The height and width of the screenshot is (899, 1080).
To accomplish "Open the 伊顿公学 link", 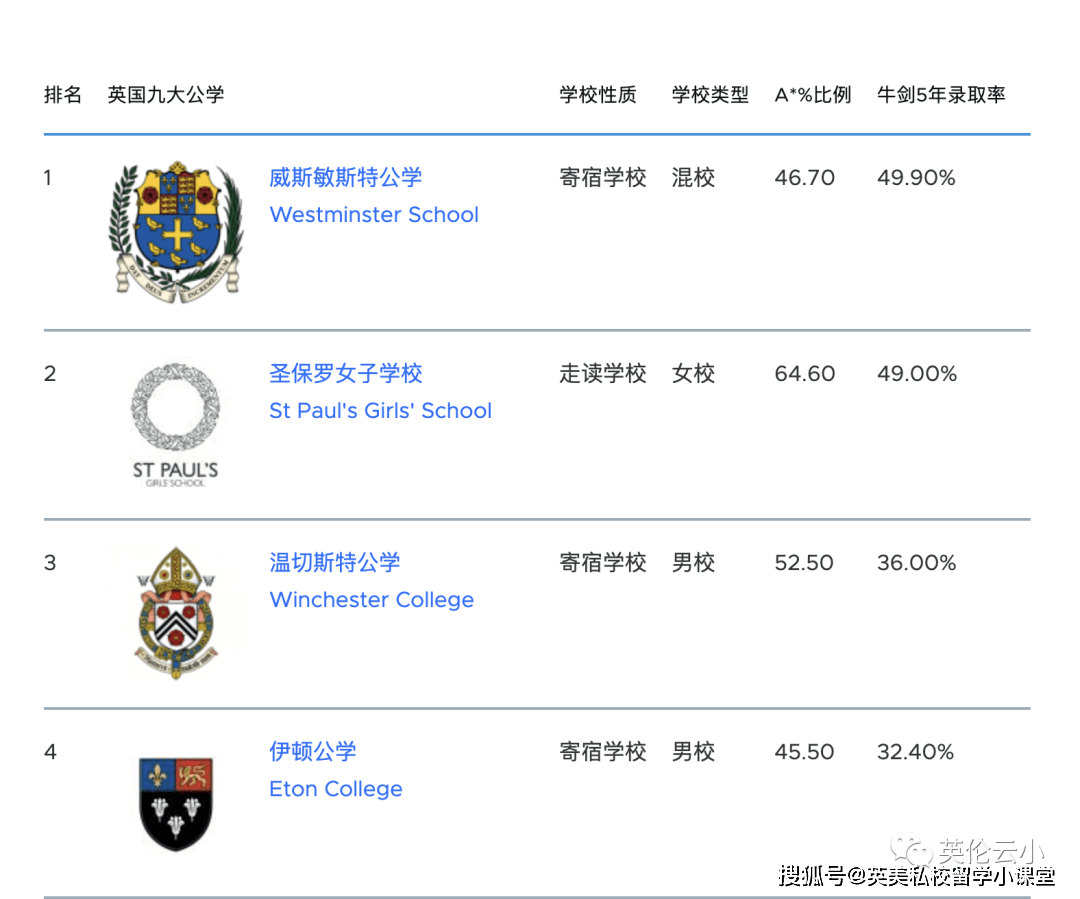I will pos(313,752).
